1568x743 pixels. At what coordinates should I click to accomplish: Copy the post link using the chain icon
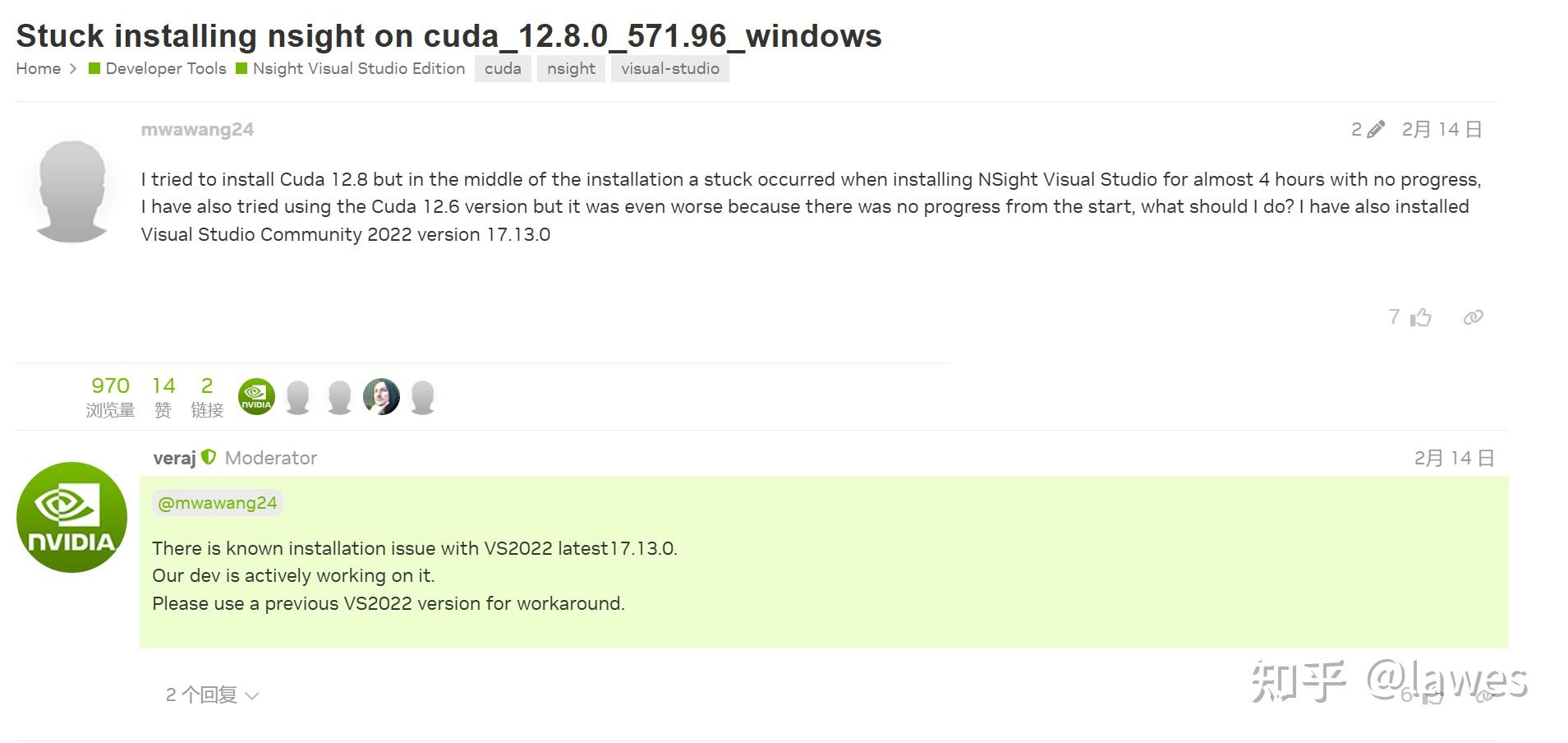[1474, 317]
